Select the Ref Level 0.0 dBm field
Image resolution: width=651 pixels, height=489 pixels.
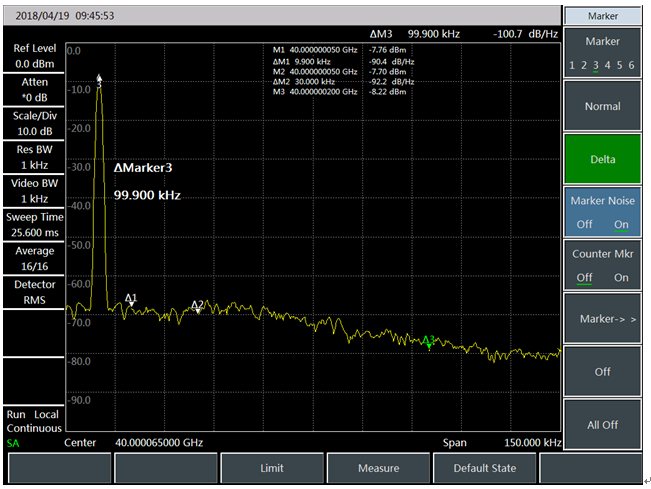(33, 56)
